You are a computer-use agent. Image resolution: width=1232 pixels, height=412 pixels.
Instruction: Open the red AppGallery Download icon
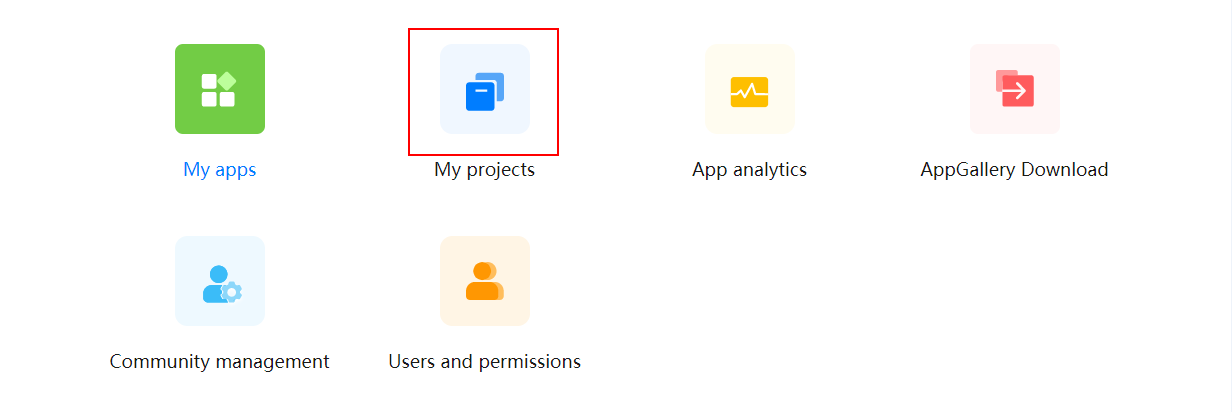[x=1015, y=88]
